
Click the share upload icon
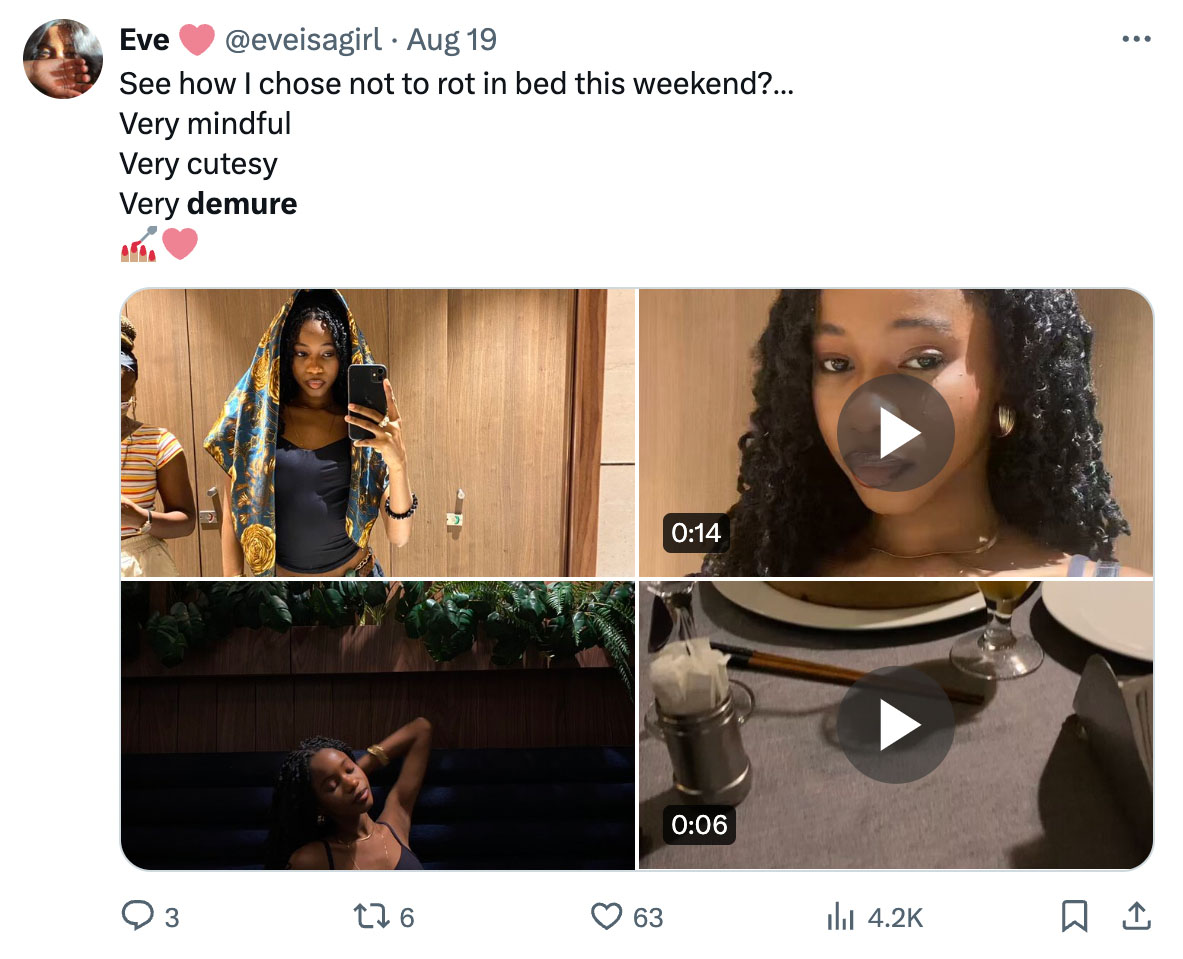1137,915
